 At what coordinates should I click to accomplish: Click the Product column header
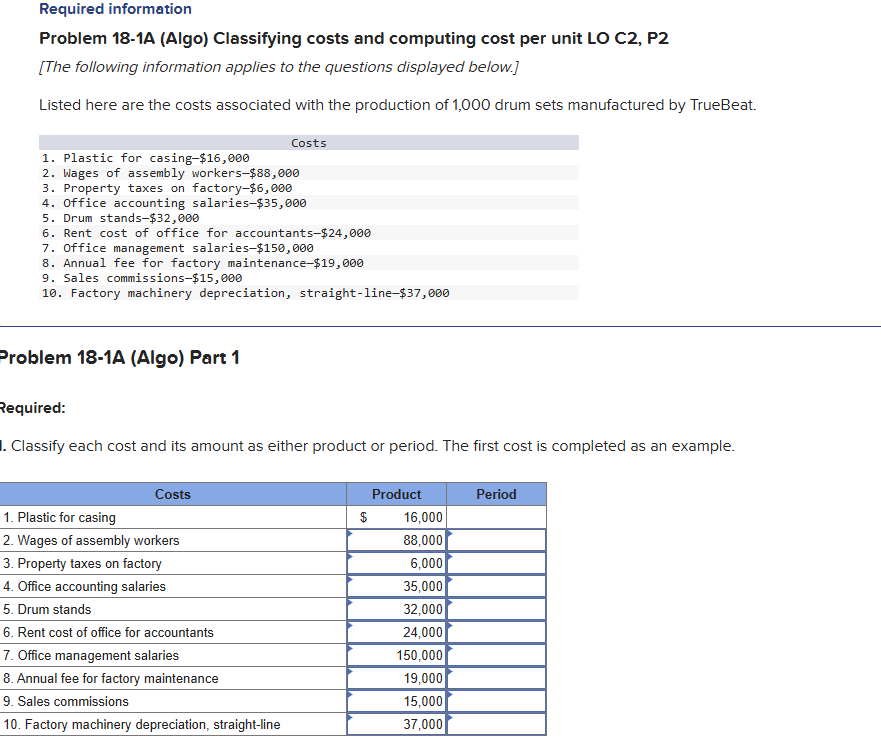[396, 493]
